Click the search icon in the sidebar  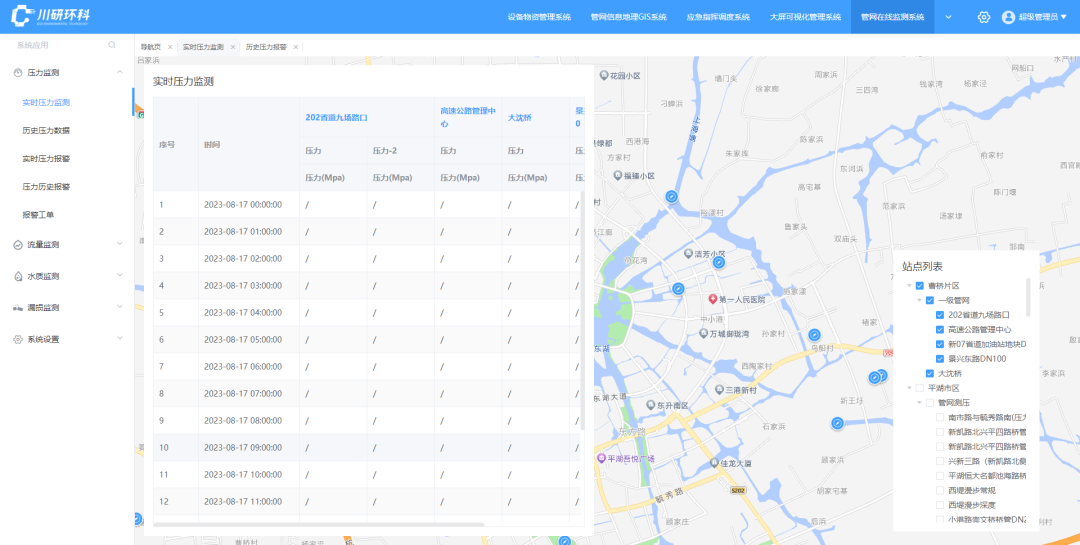pos(112,45)
